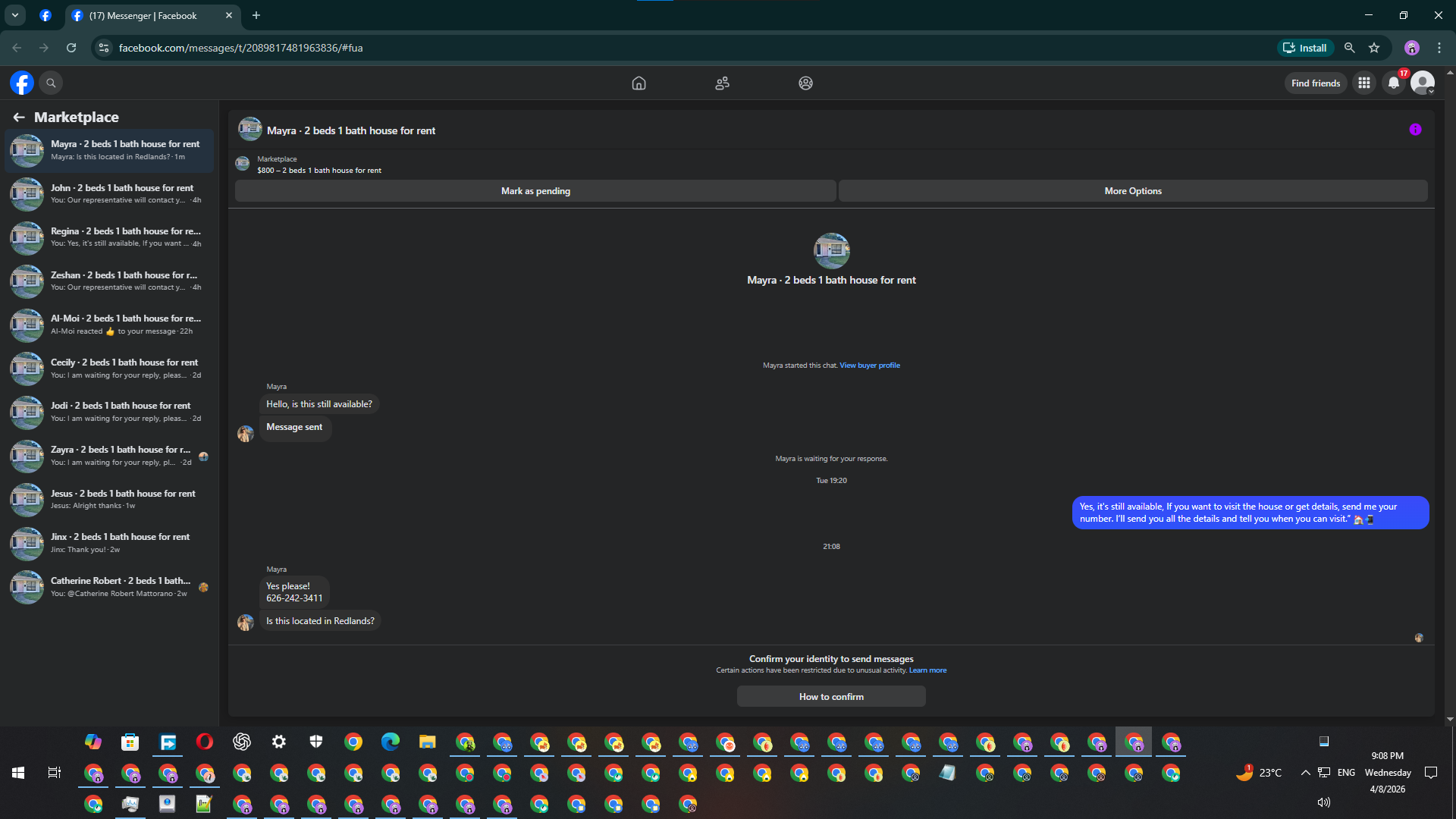Click the Facebook logo icon

coord(22,83)
